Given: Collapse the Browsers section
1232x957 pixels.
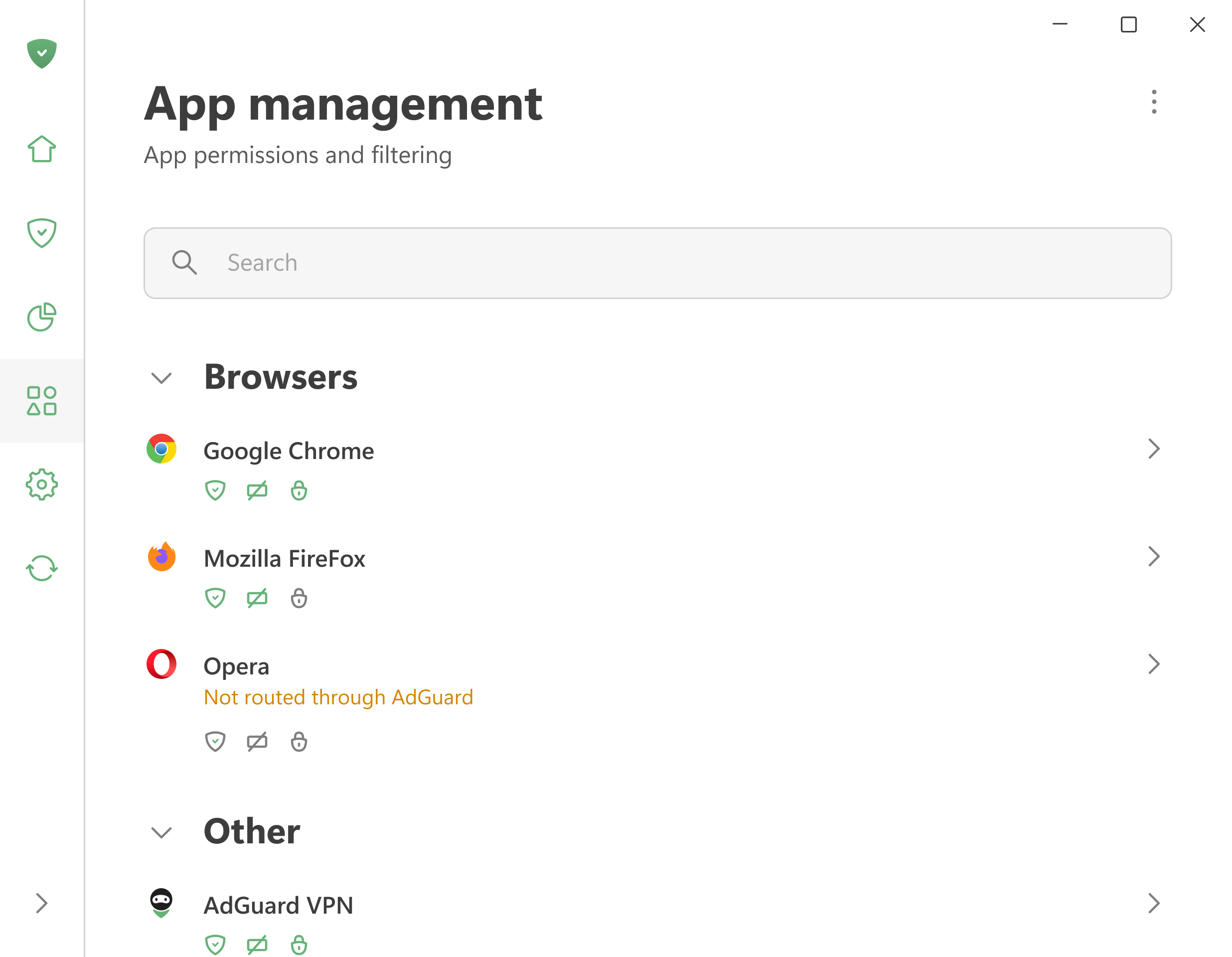Looking at the screenshot, I should 162,378.
